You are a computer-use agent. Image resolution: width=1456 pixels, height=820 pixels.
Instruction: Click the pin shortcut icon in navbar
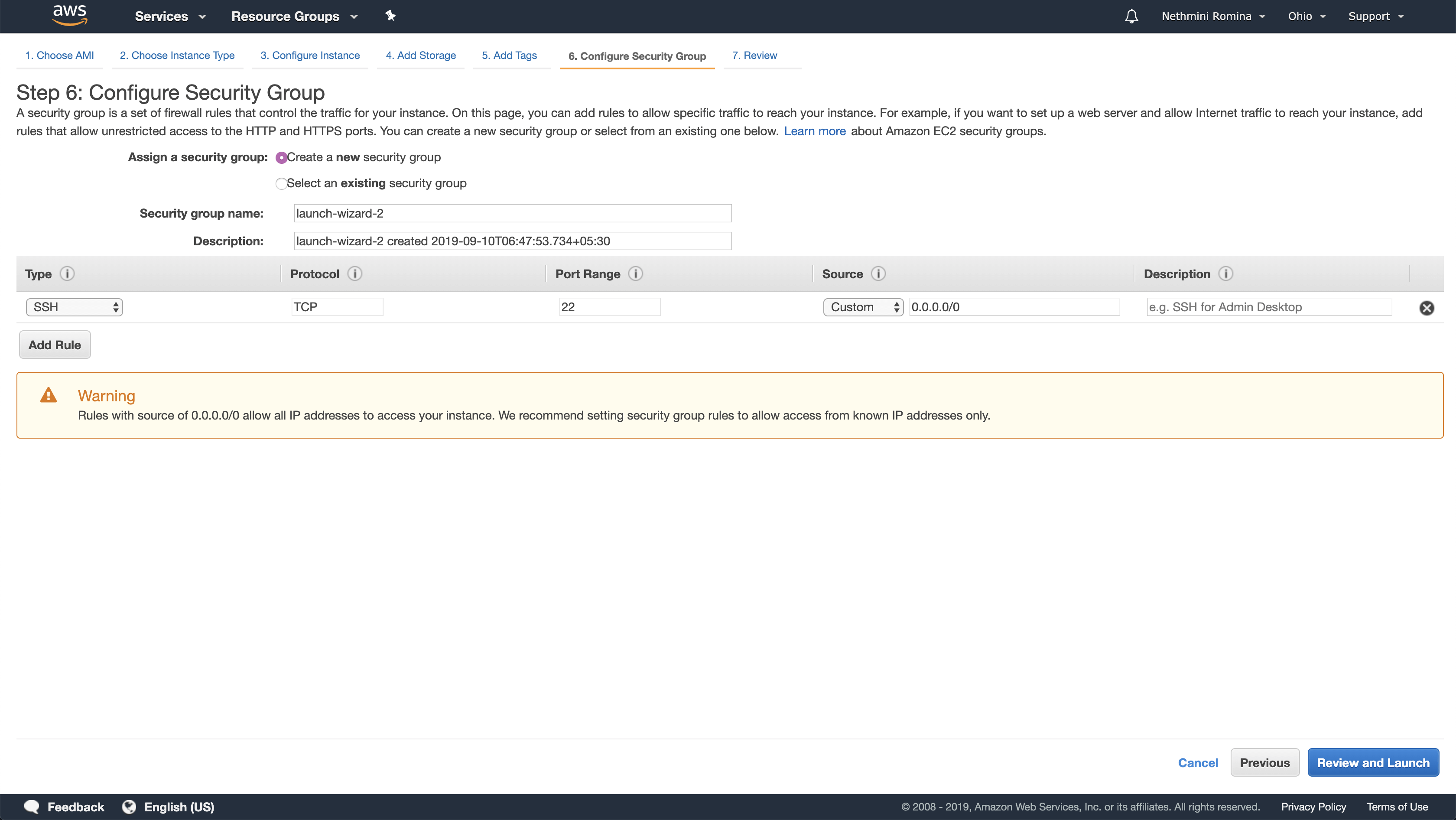(390, 16)
